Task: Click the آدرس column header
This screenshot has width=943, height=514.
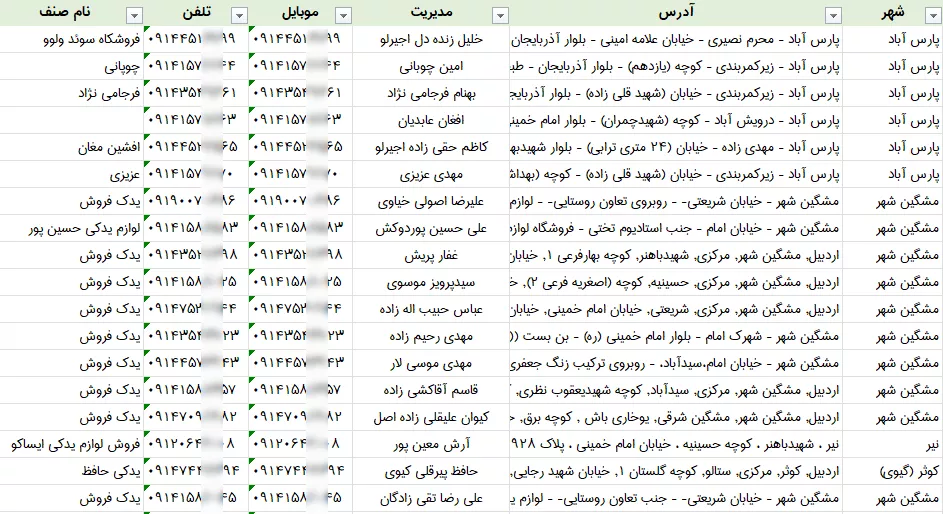Action: (676, 12)
